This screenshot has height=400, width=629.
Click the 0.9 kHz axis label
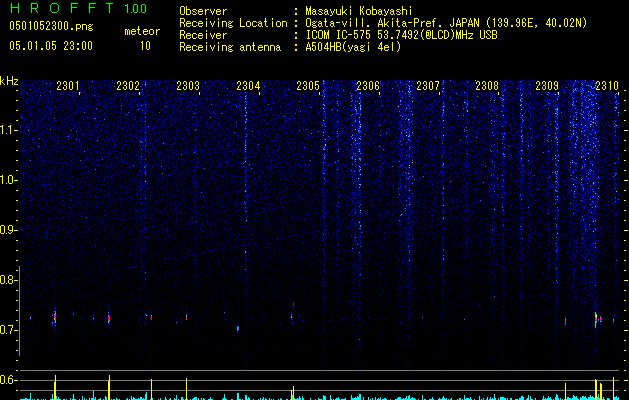(x=8, y=230)
